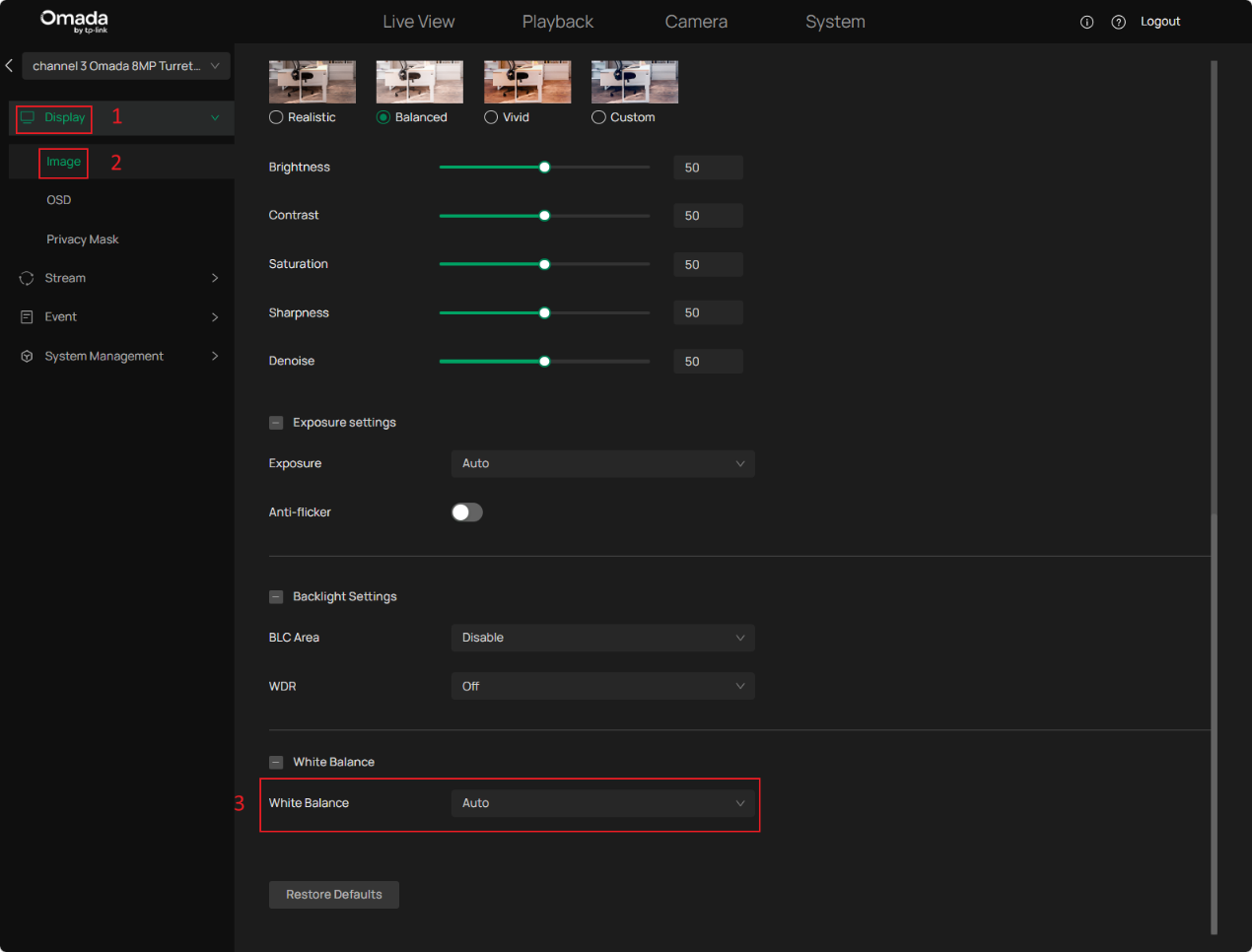1252x952 pixels.
Task: Click the Brightness value field
Action: pos(708,168)
